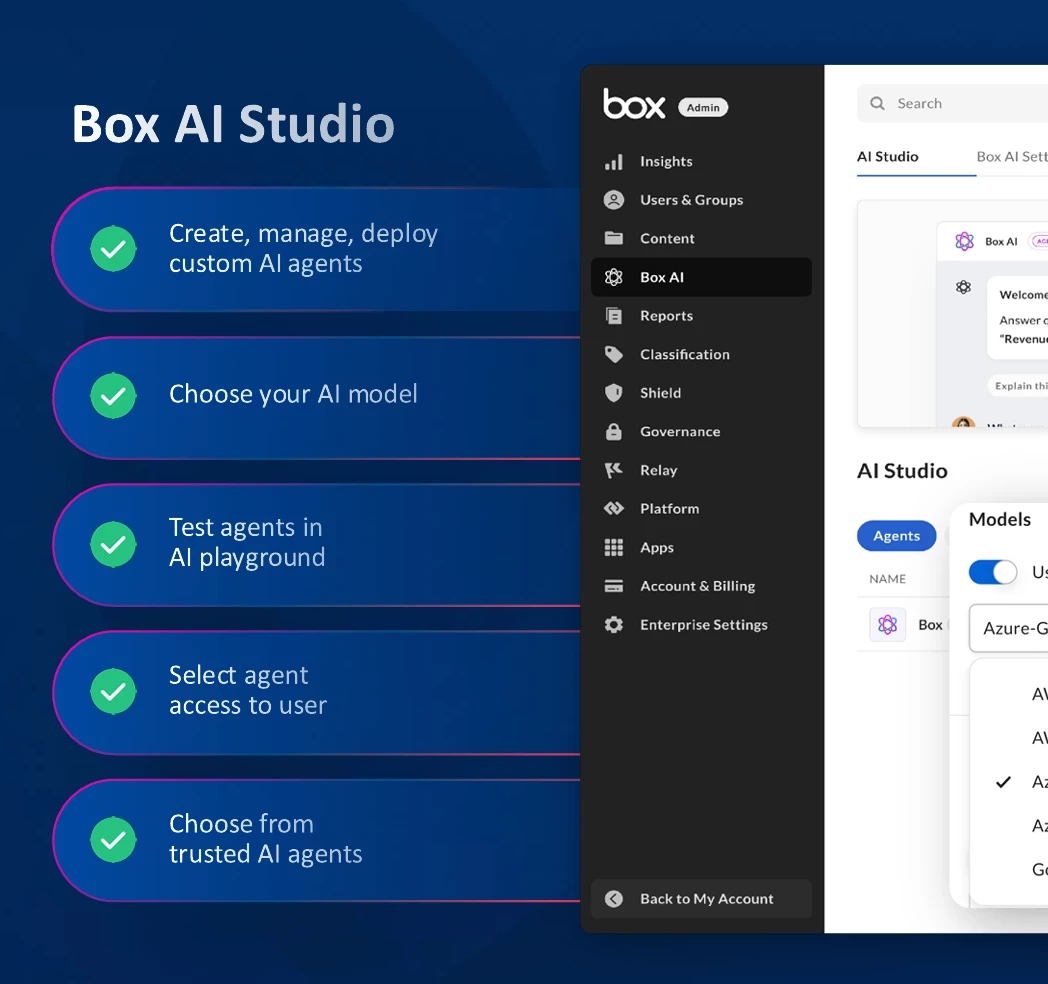Click the Insights bar chart icon

(x=614, y=162)
